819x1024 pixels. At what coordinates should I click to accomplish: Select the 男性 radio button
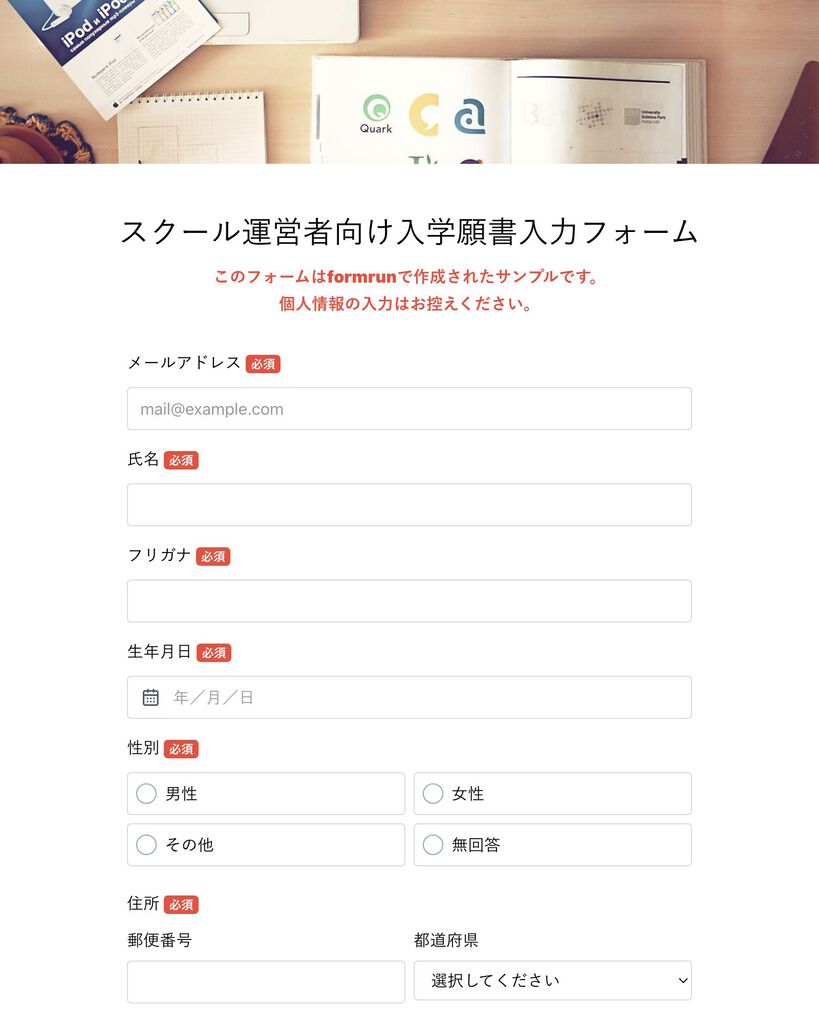[146, 793]
